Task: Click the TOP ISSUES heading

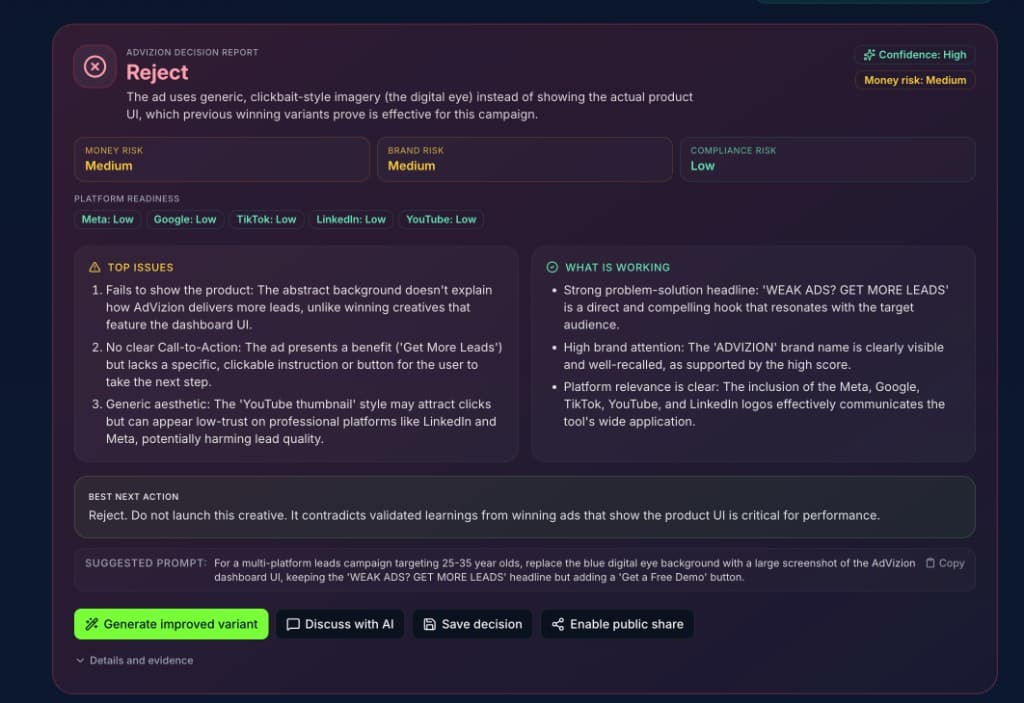Action: [140, 267]
